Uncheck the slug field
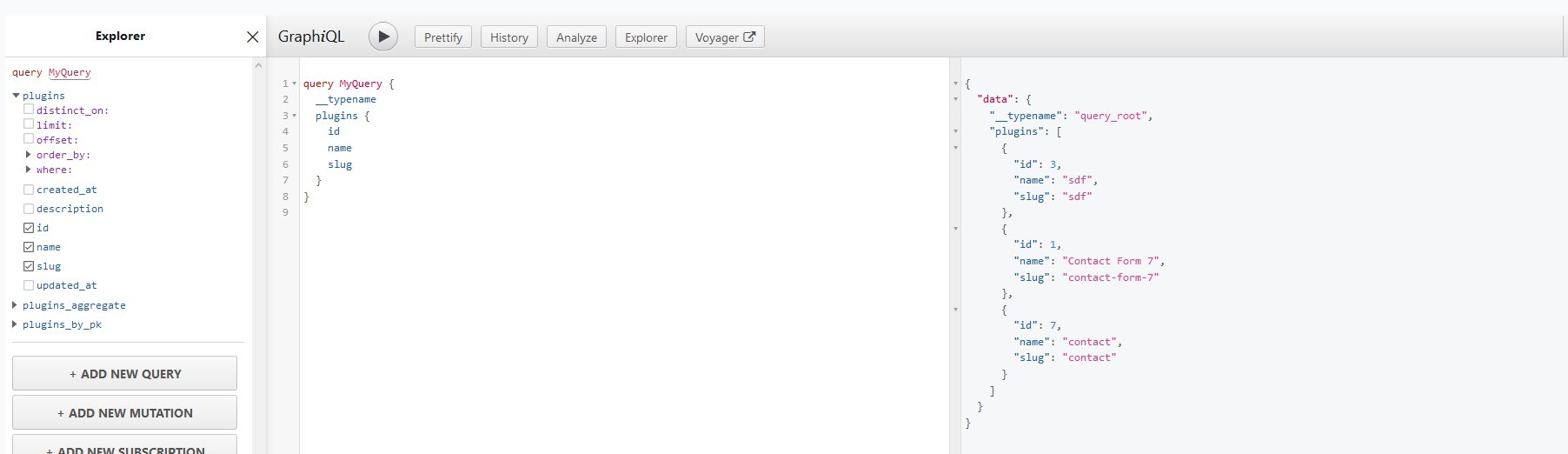1568x454 pixels. pos(29,265)
